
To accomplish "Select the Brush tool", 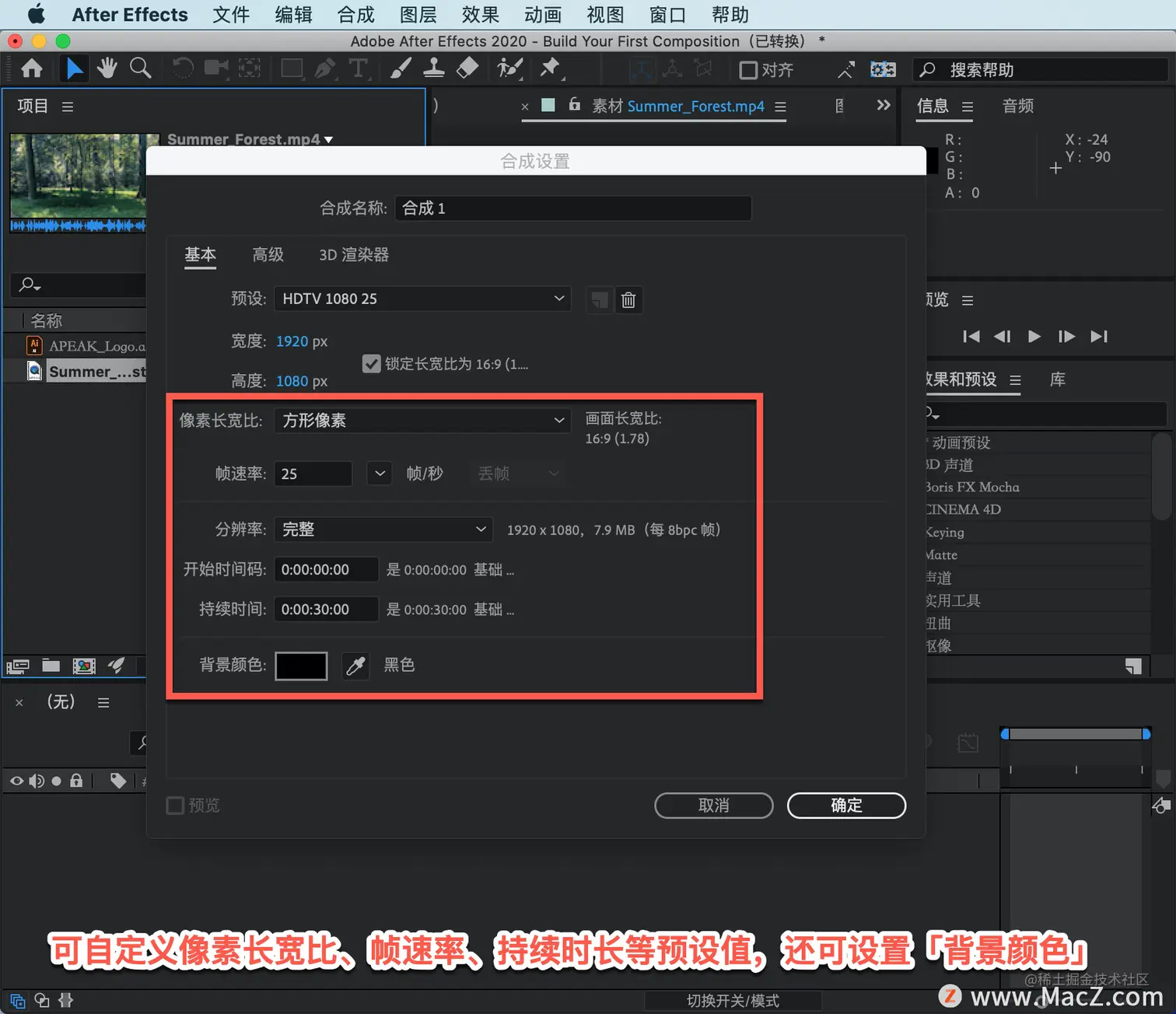I will point(401,69).
